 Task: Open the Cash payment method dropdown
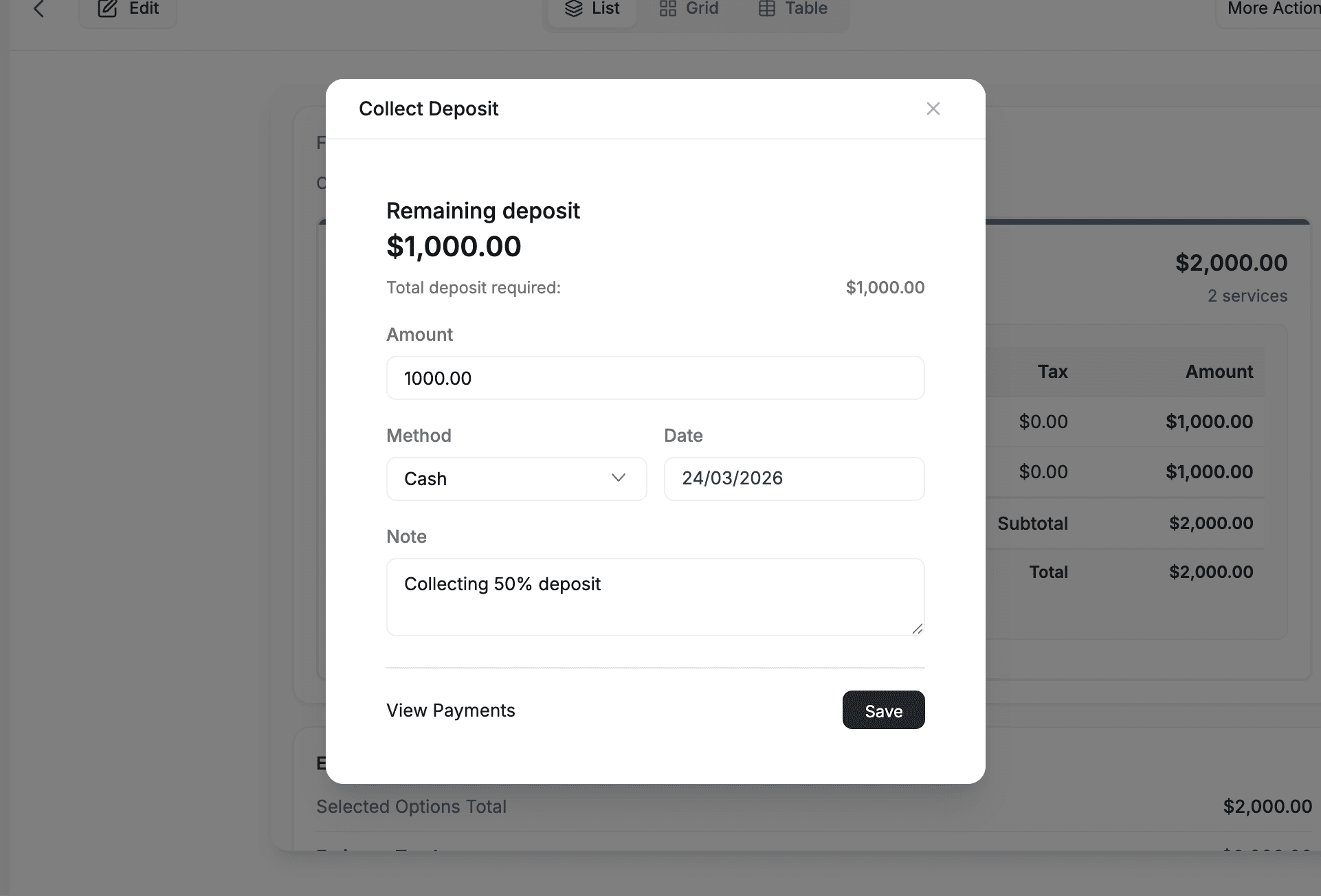coord(516,478)
